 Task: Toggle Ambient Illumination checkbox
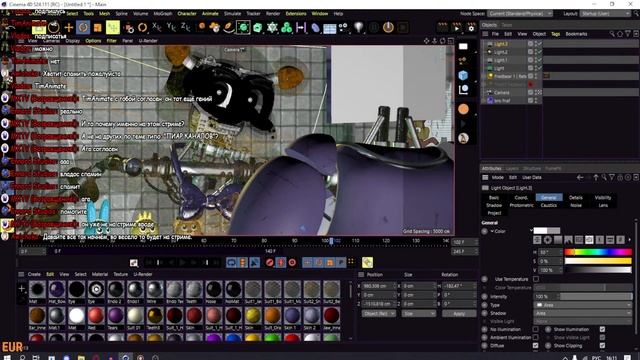tap(536, 337)
